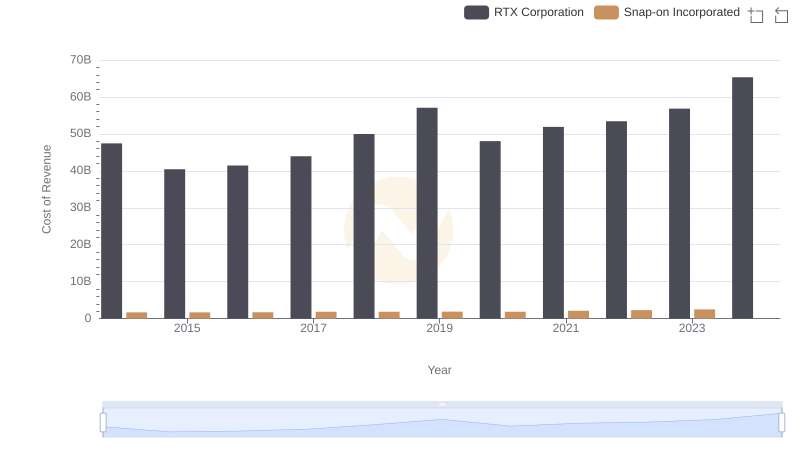Click the area zoom tool icon
Image resolution: width=800 pixels, height=461 pixels.
[756, 15]
